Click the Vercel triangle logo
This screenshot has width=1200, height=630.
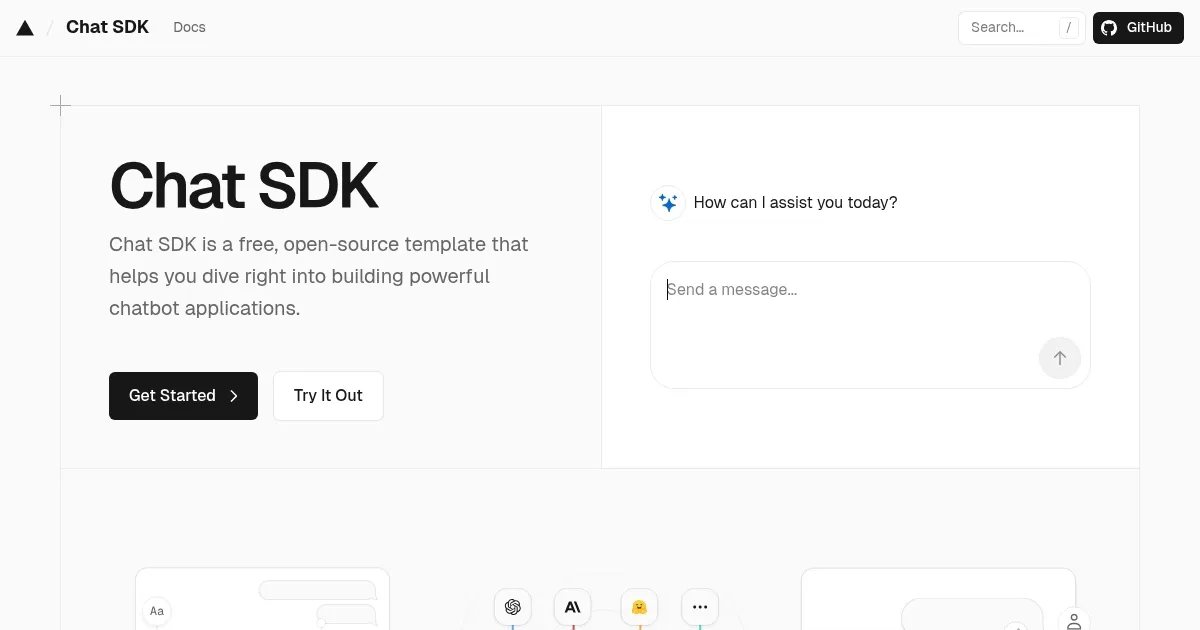[x=25, y=27]
